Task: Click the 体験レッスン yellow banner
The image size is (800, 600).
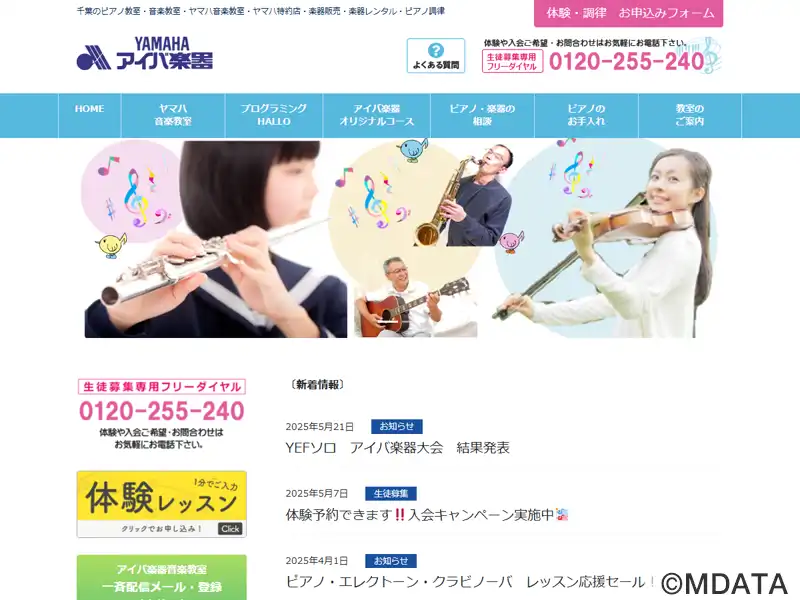Action: (x=162, y=504)
